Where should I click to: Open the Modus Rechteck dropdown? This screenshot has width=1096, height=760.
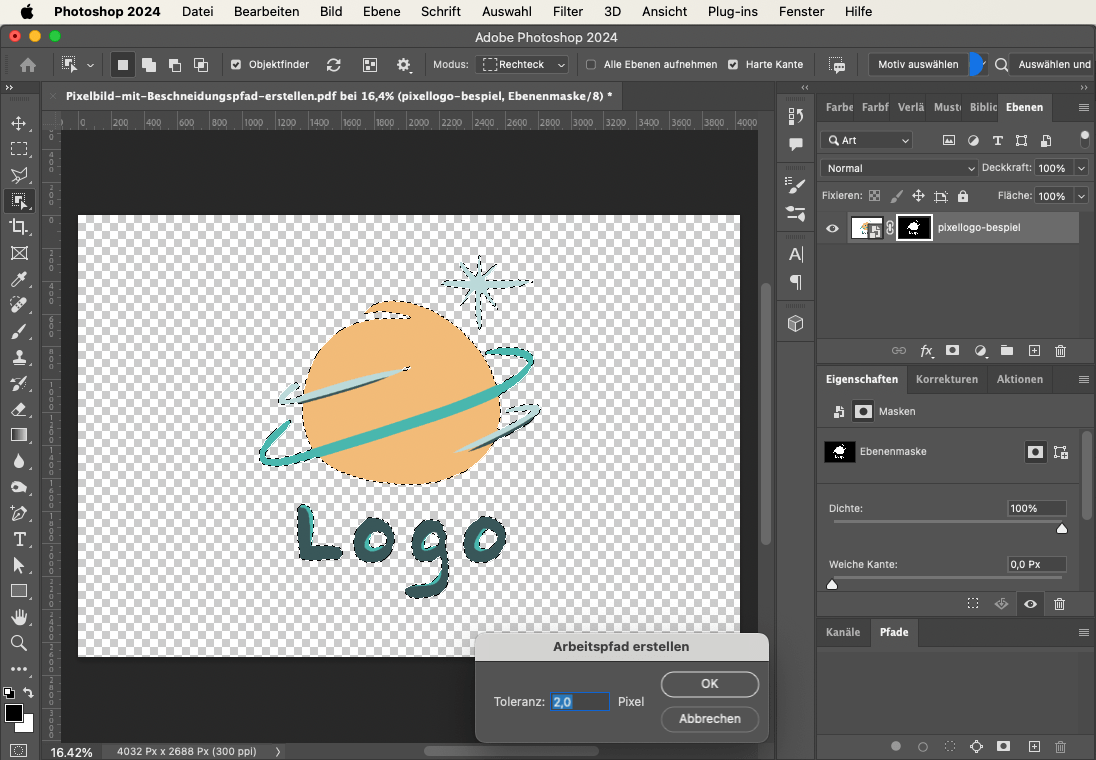(524, 65)
